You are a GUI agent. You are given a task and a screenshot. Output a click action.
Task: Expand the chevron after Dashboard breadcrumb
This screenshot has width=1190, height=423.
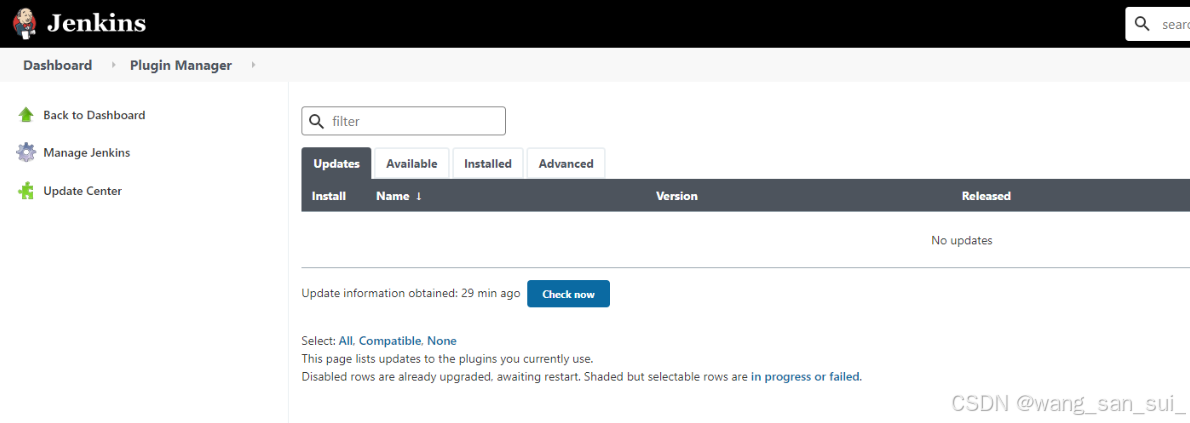pyautogui.click(x=114, y=65)
